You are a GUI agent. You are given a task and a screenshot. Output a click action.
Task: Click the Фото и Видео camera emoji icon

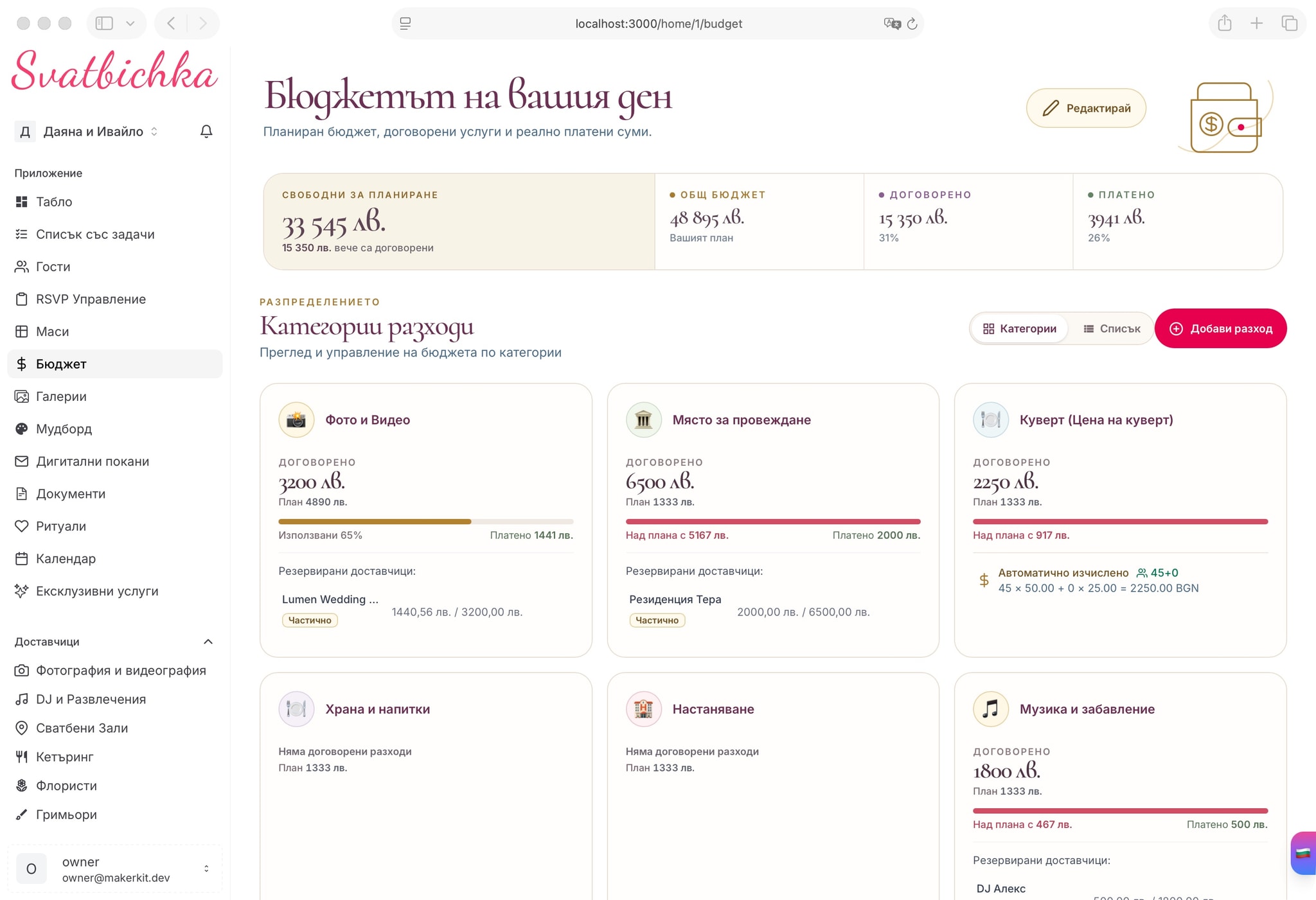[296, 419]
